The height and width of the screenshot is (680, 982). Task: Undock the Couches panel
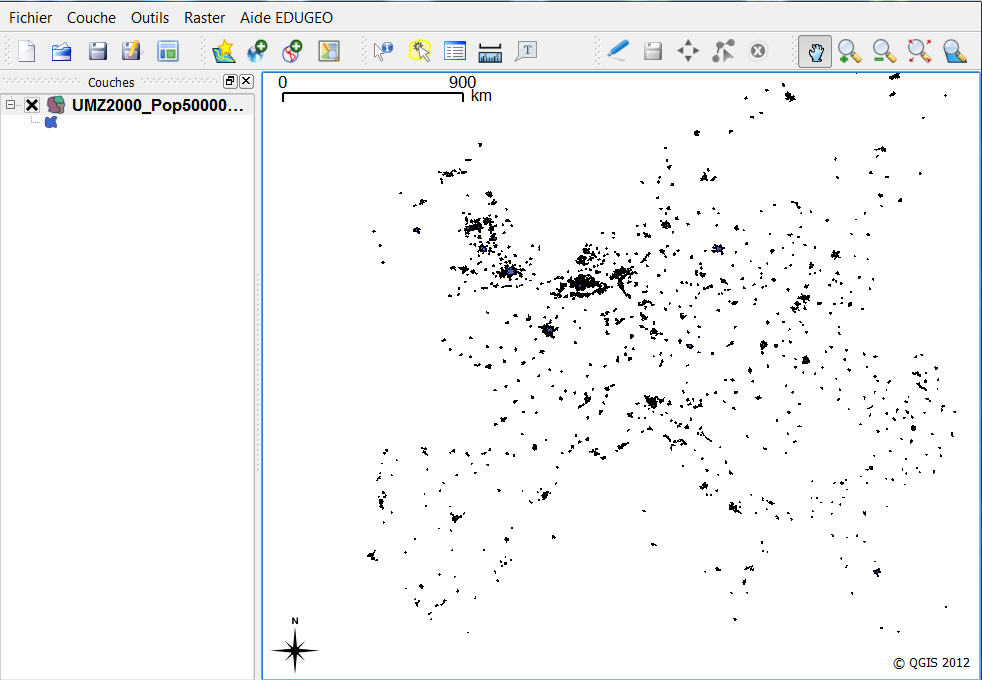[x=230, y=82]
